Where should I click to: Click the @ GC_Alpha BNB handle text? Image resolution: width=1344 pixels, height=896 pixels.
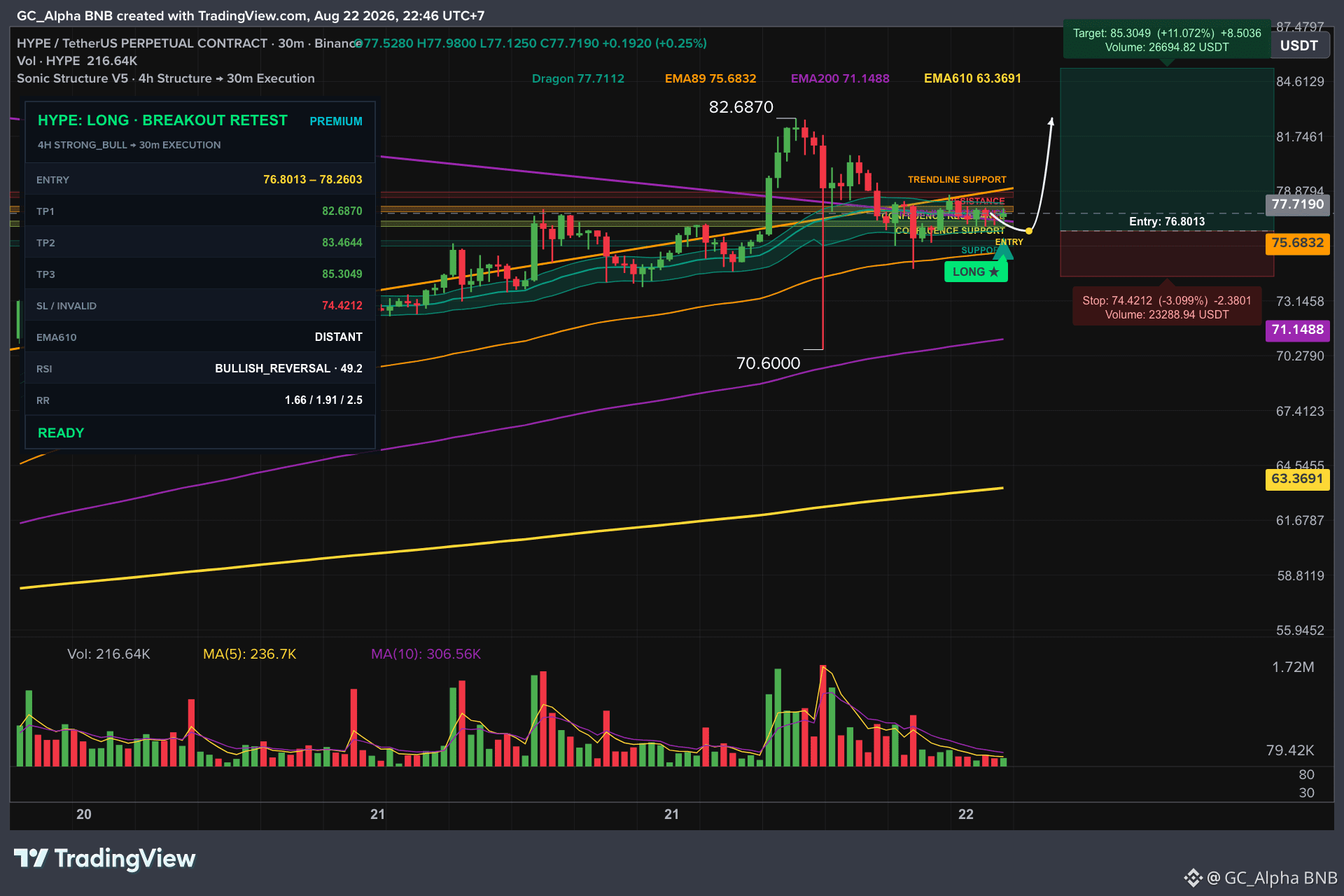pos(1273,878)
